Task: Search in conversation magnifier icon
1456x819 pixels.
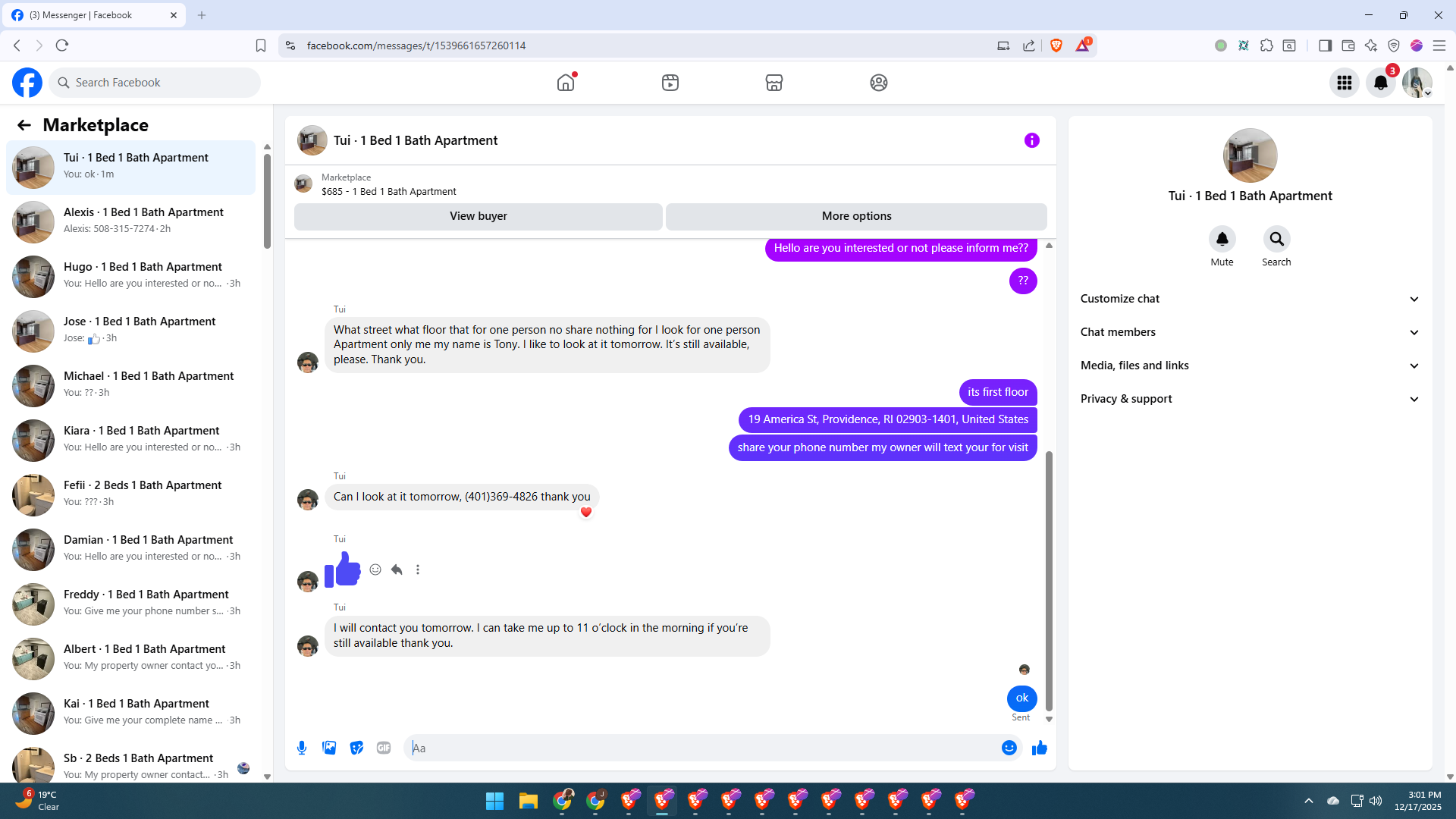Action: pos(1276,240)
